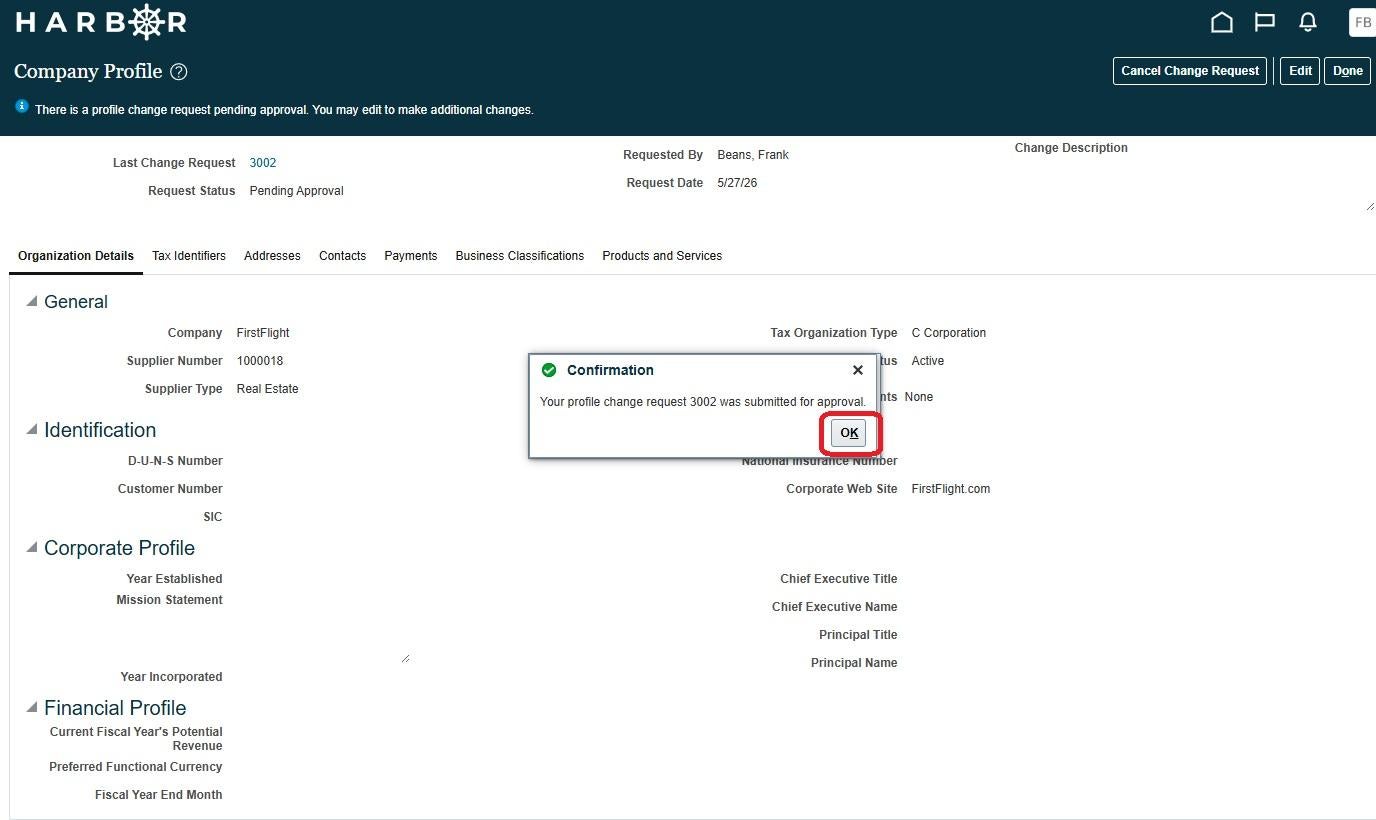Open the FB user avatar menu
This screenshot has width=1376, height=820.
pos(1362,22)
